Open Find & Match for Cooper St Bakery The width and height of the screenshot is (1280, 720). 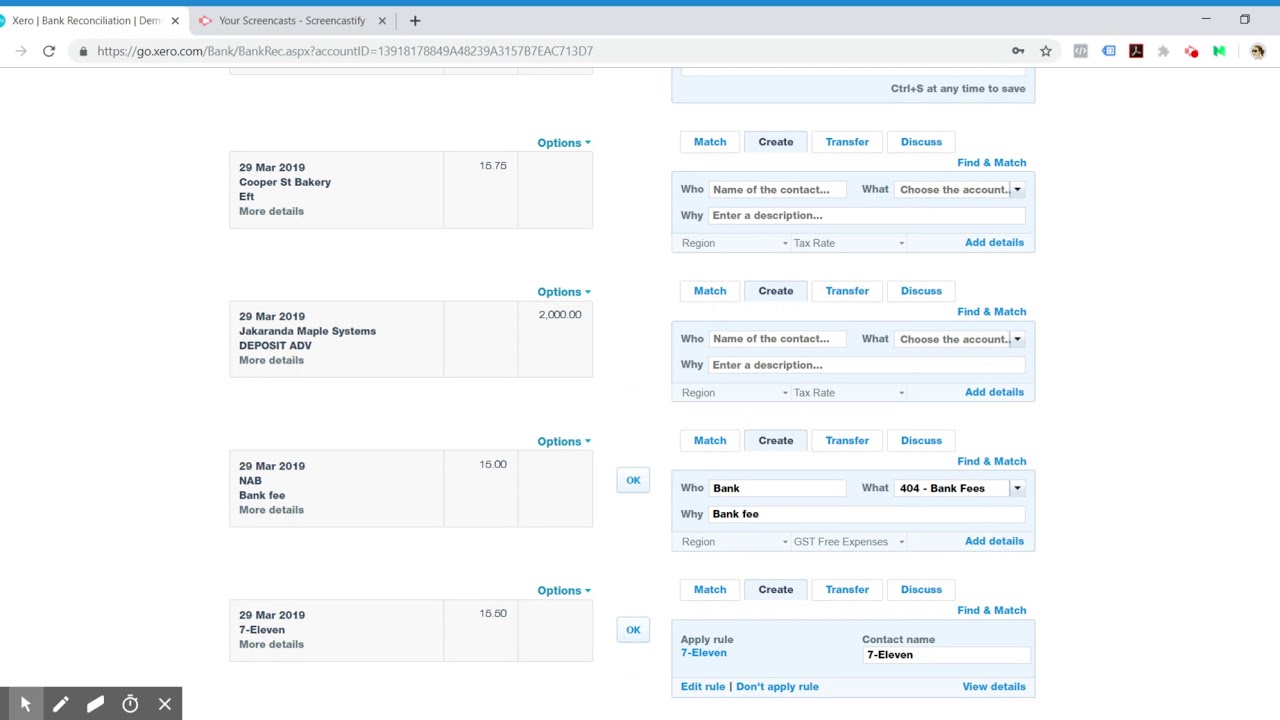[x=991, y=162]
